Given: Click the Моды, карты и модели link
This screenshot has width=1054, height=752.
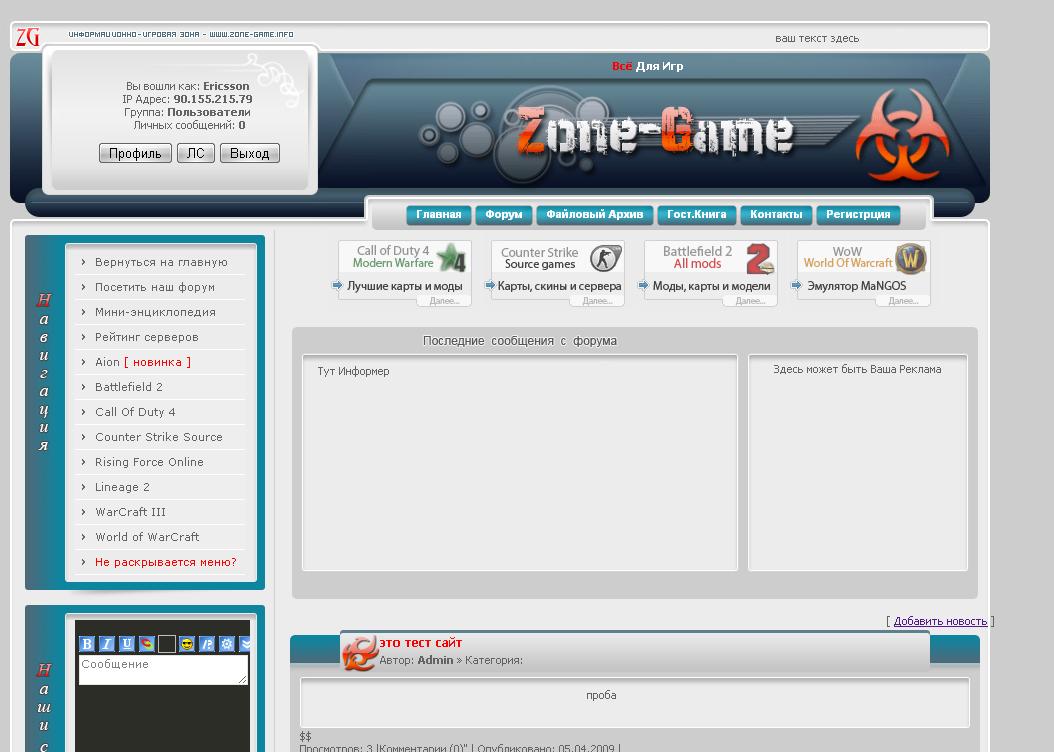Looking at the screenshot, I should [711, 286].
